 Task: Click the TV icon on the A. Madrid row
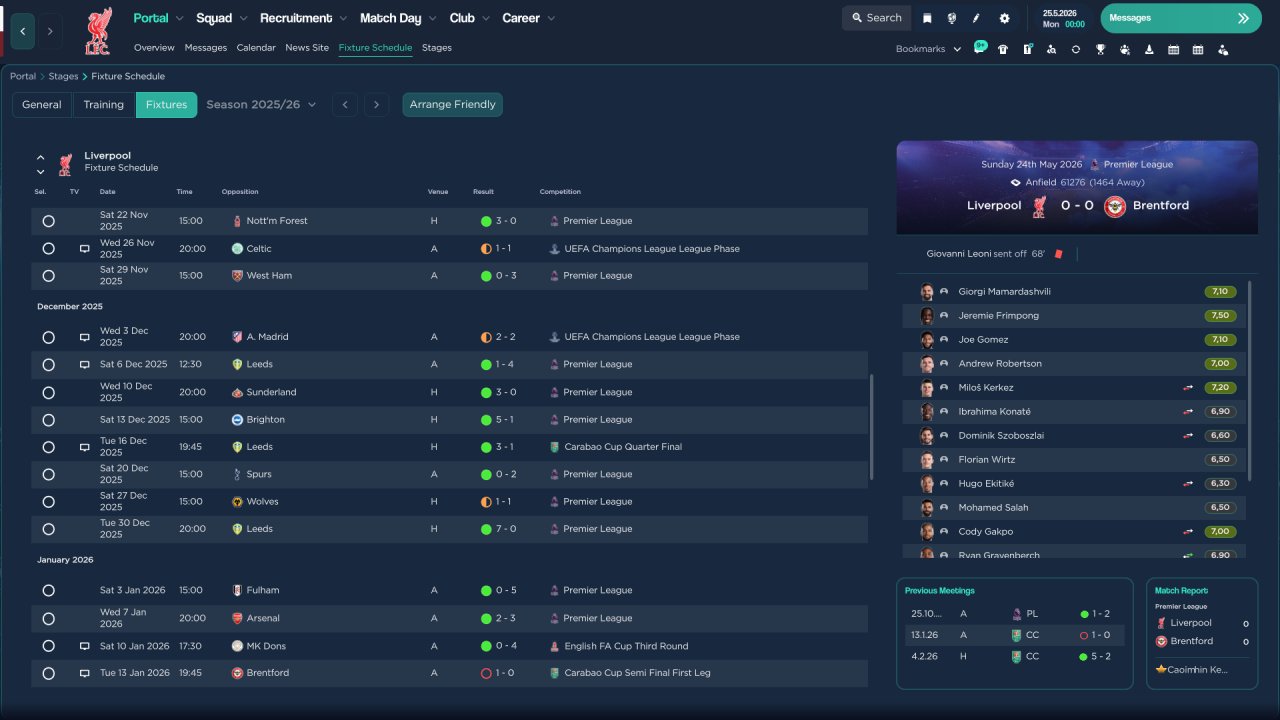(85, 337)
